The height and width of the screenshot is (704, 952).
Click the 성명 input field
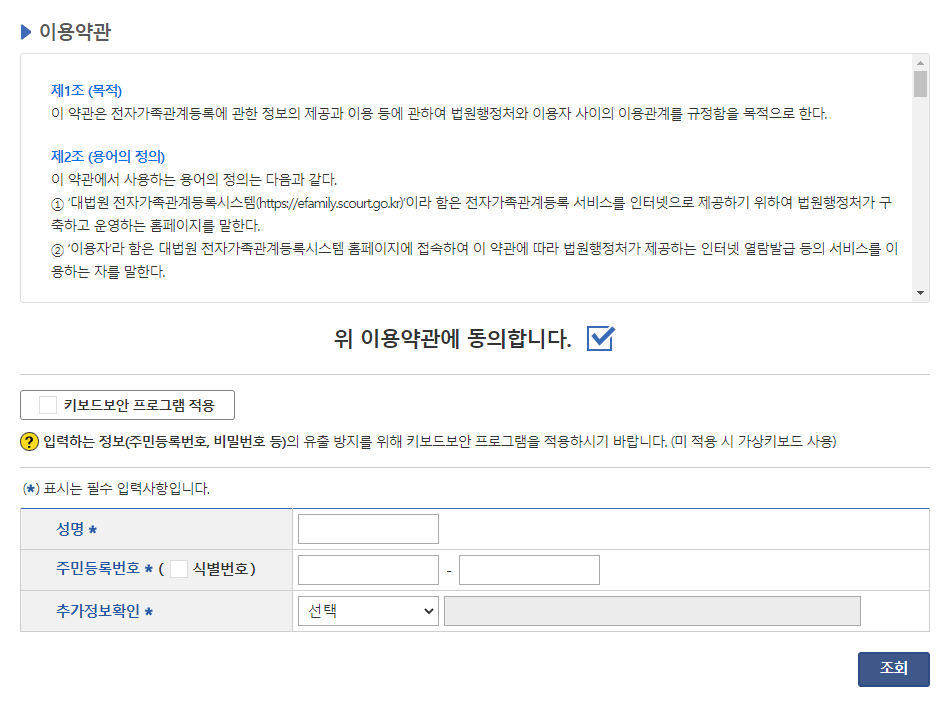tap(368, 529)
